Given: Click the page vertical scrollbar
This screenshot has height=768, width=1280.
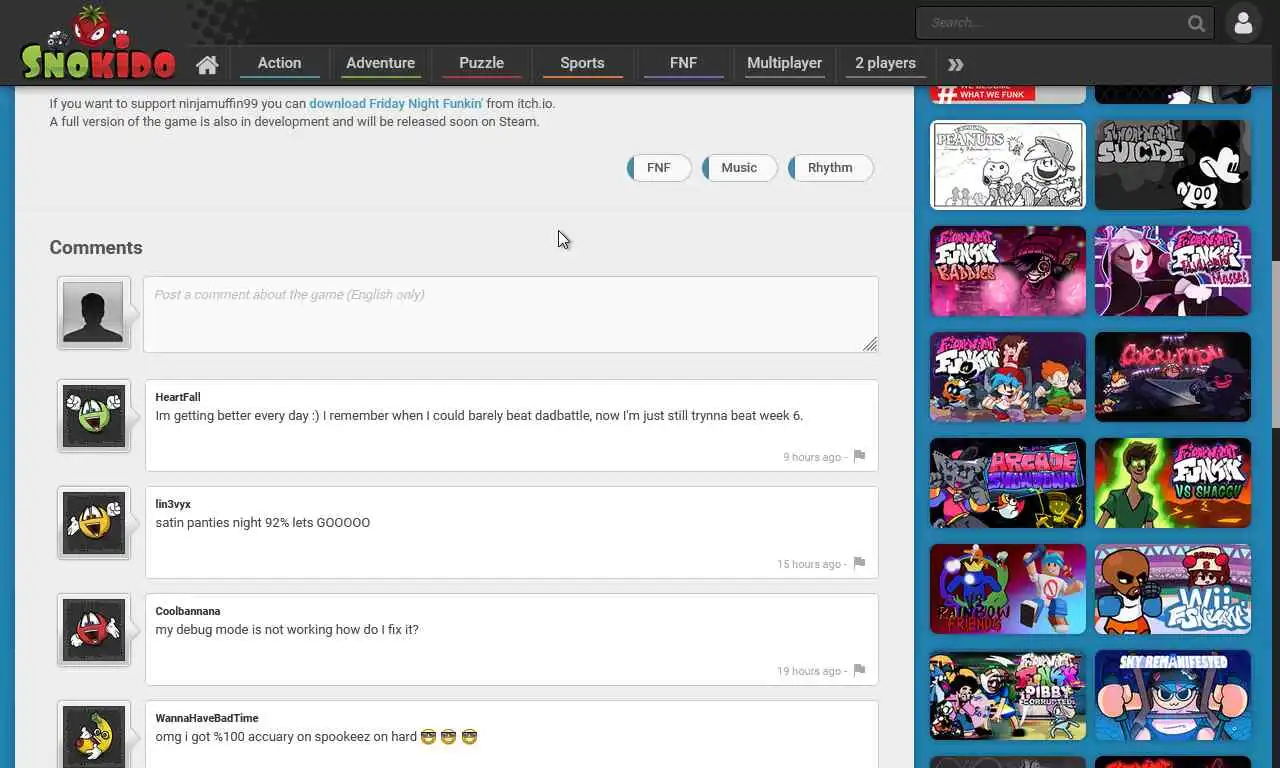Looking at the screenshot, I should (1275, 345).
